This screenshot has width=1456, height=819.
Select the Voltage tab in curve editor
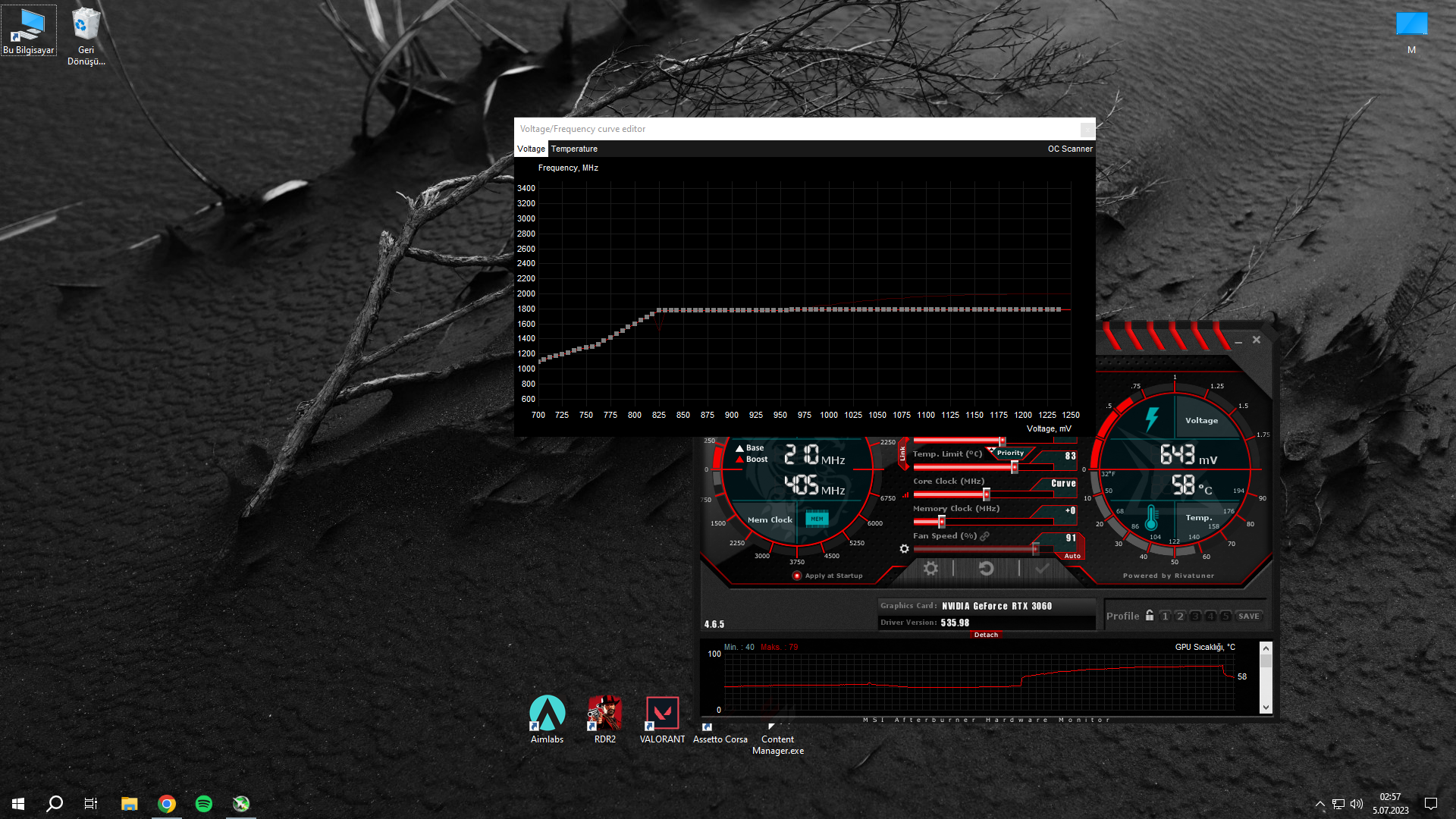click(531, 149)
